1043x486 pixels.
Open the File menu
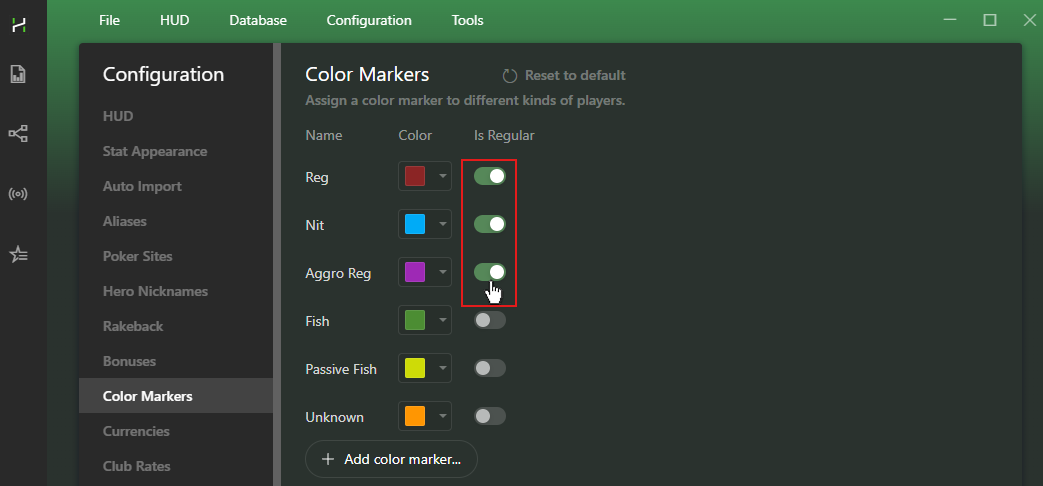109,21
